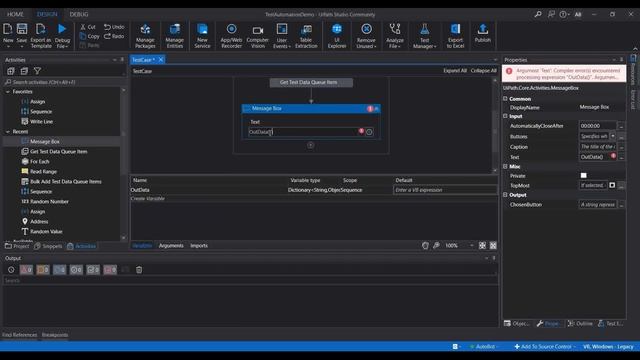The image size is (640, 360).
Task: Switch to the Project panel tab
Action: click(17, 246)
